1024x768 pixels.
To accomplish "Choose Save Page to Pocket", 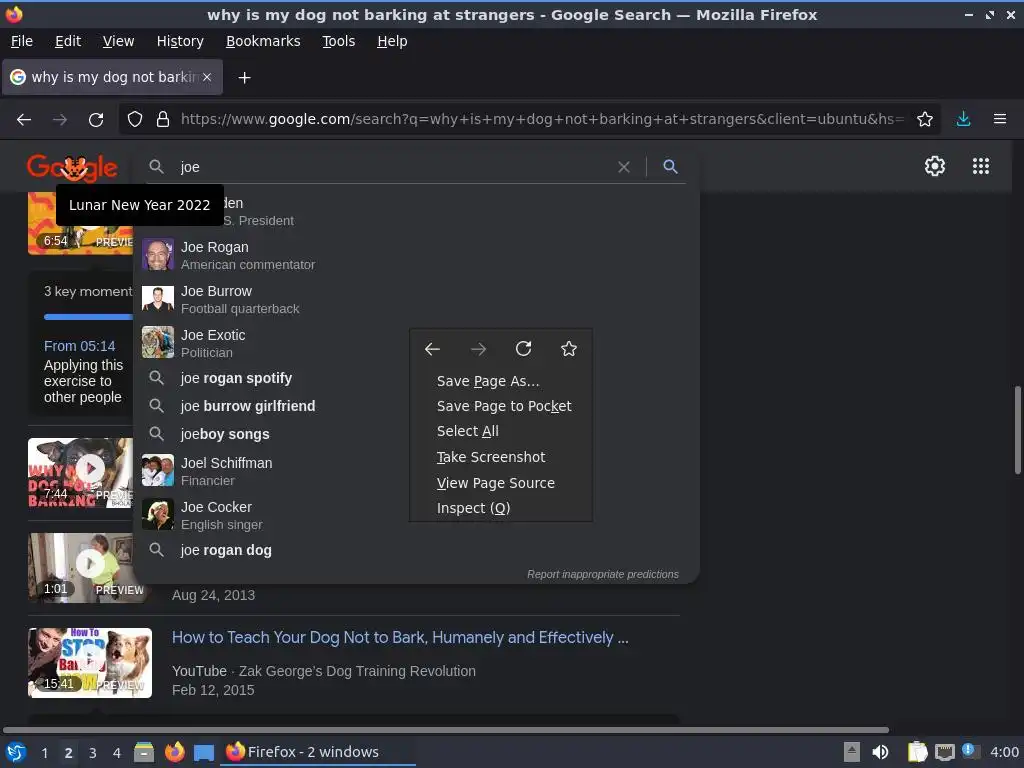I will tap(500, 406).
